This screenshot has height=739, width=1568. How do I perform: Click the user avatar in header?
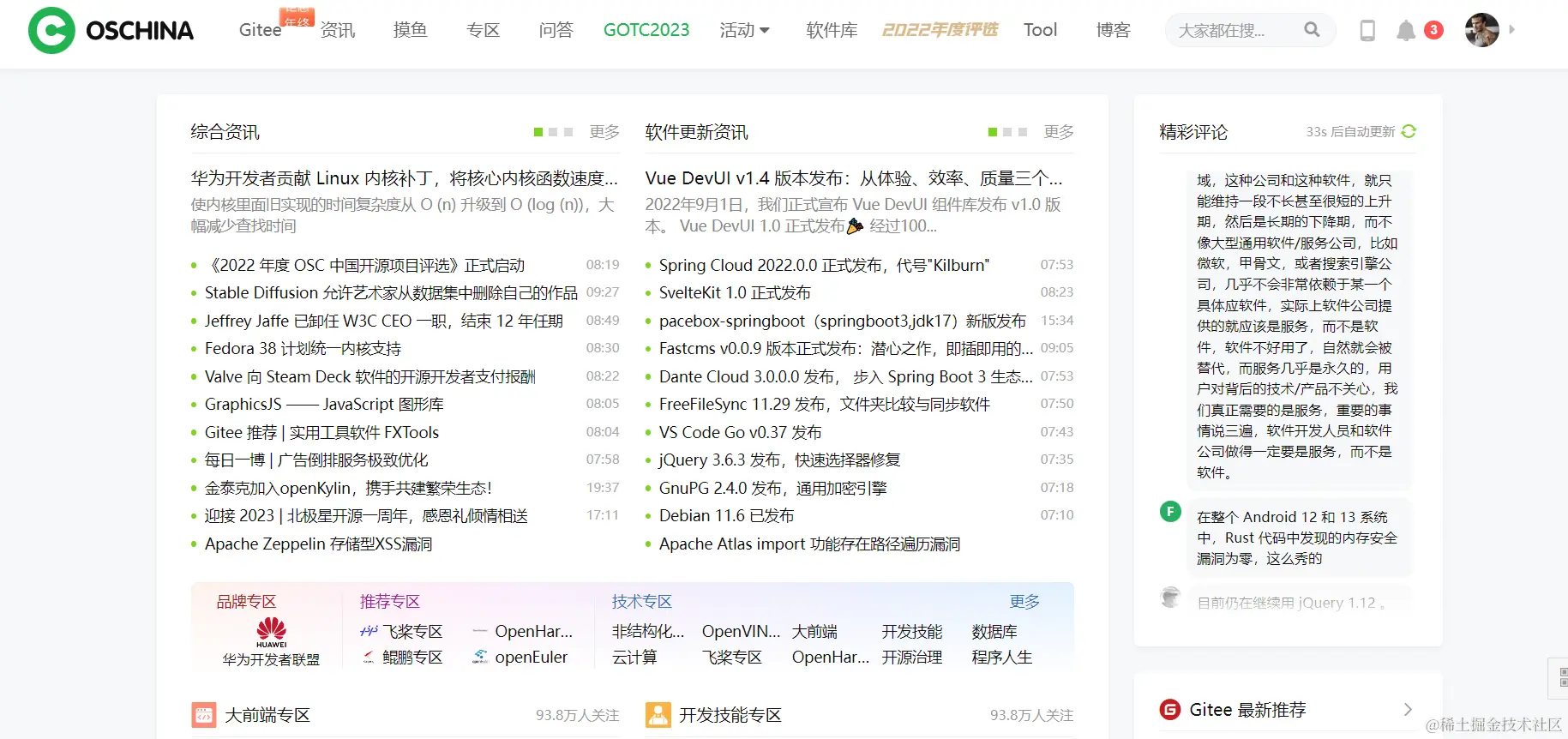(x=1482, y=30)
